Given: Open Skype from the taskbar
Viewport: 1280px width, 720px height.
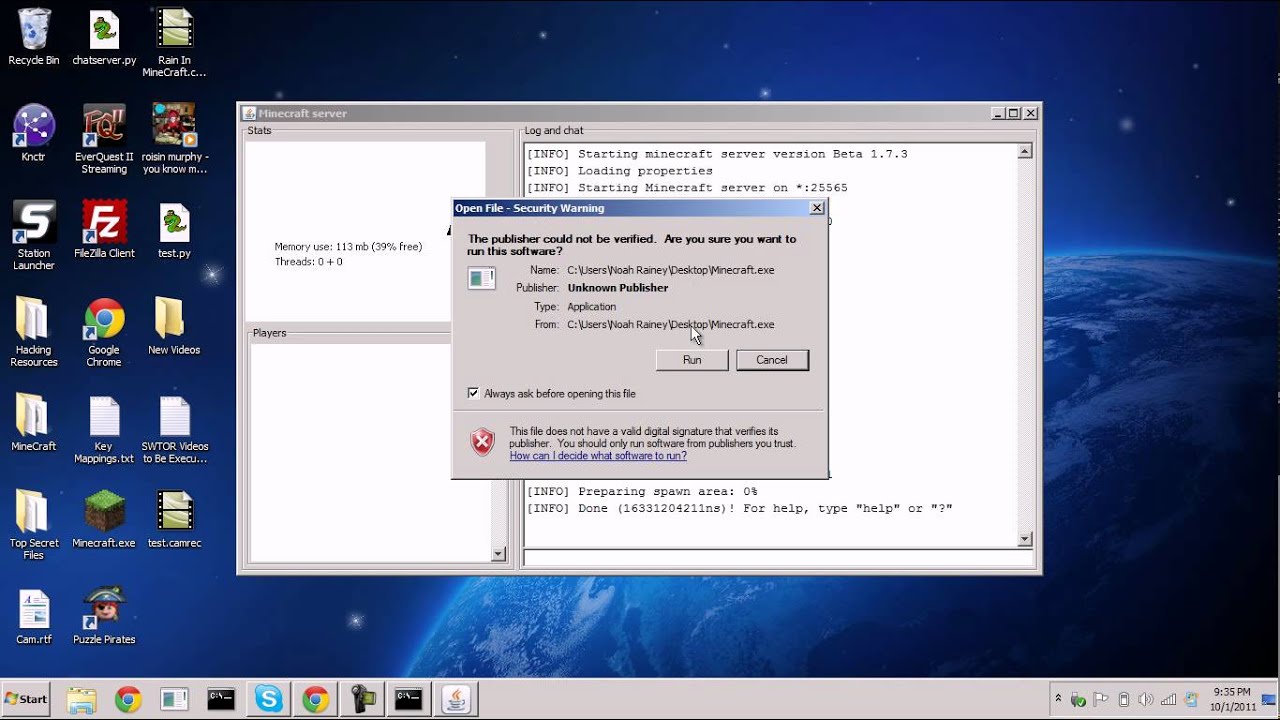Looking at the screenshot, I should pyautogui.click(x=268, y=700).
